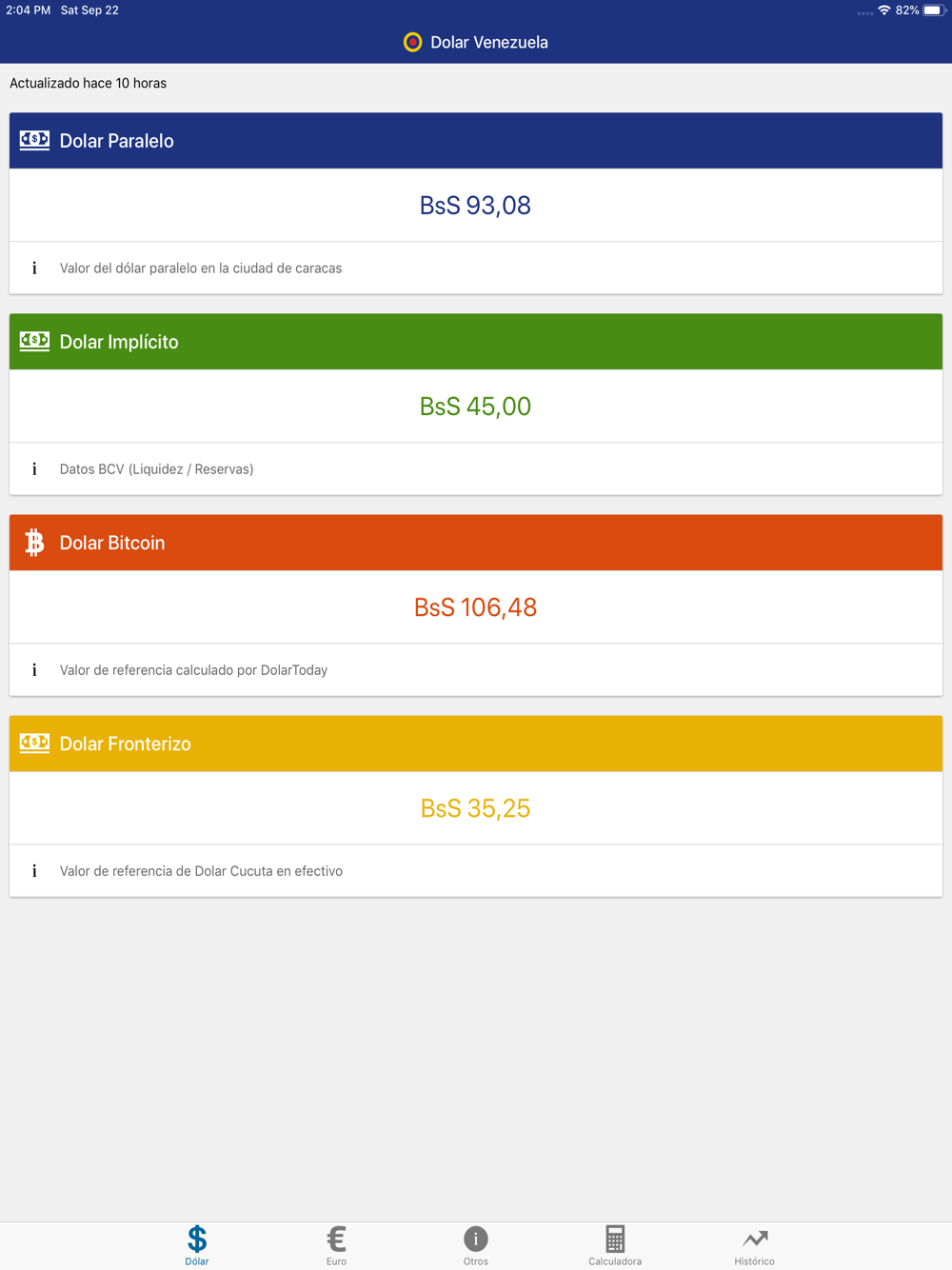This screenshot has width=952, height=1270.
Task: Click the Dolar Implícito banknote icon
Action: 34,341
